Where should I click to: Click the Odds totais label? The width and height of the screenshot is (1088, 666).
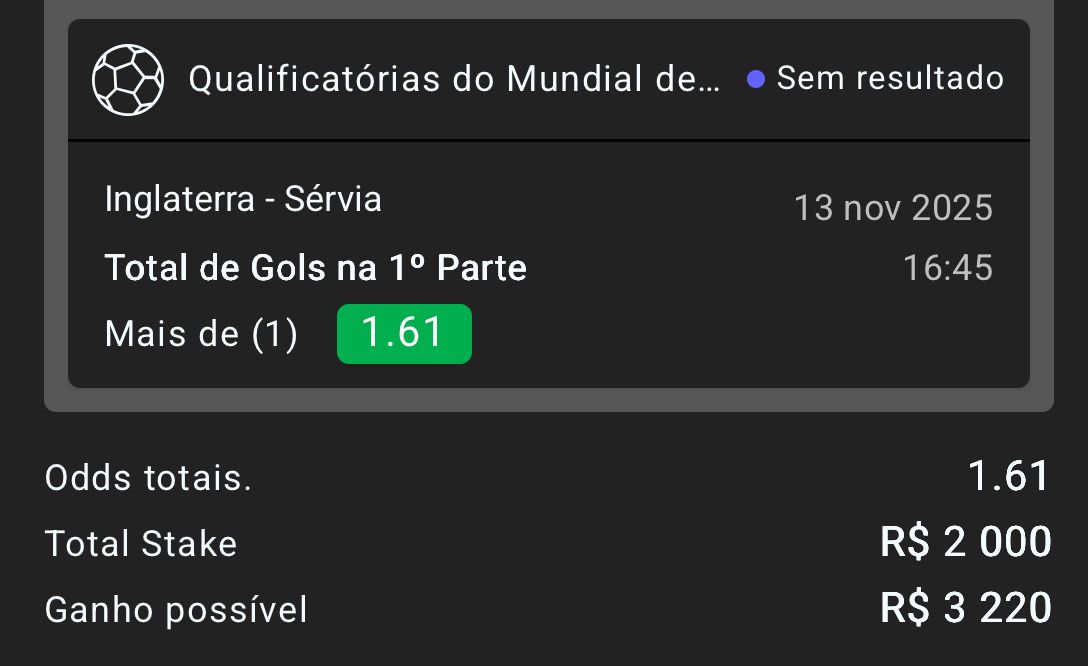(148, 479)
